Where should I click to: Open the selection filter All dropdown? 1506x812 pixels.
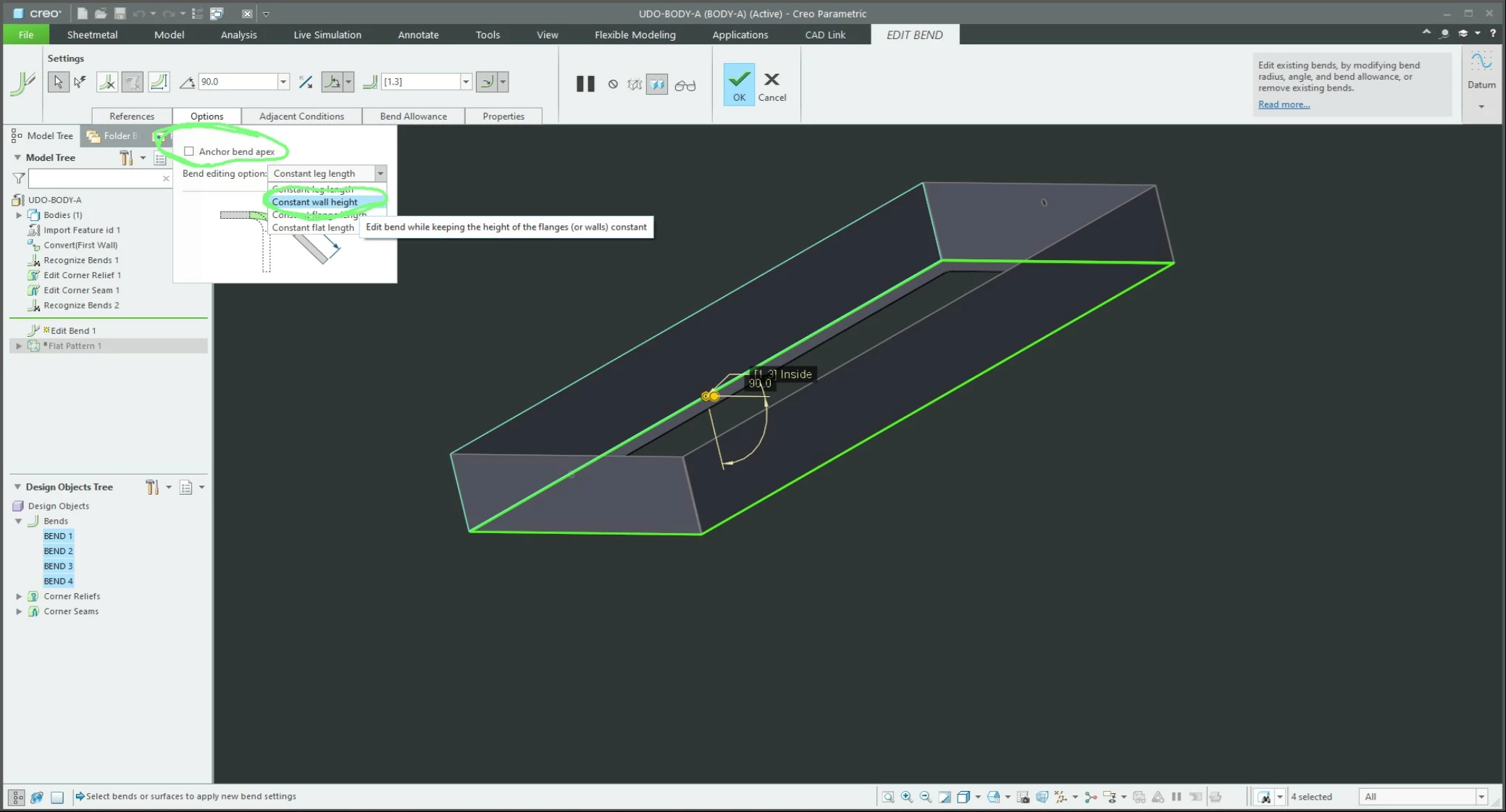[x=1481, y=797]
